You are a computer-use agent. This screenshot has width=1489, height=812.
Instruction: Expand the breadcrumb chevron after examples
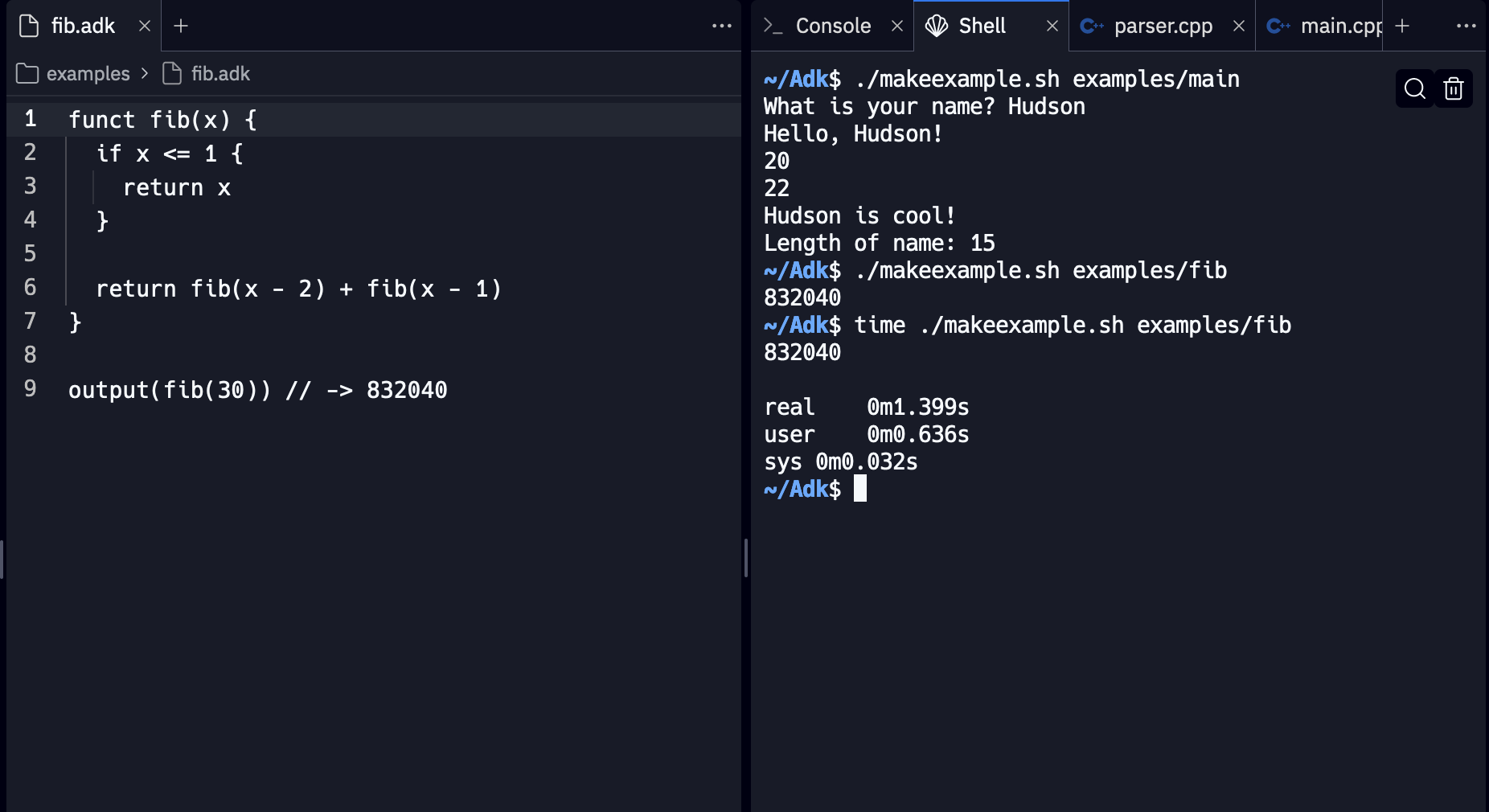tap(145, 74)
